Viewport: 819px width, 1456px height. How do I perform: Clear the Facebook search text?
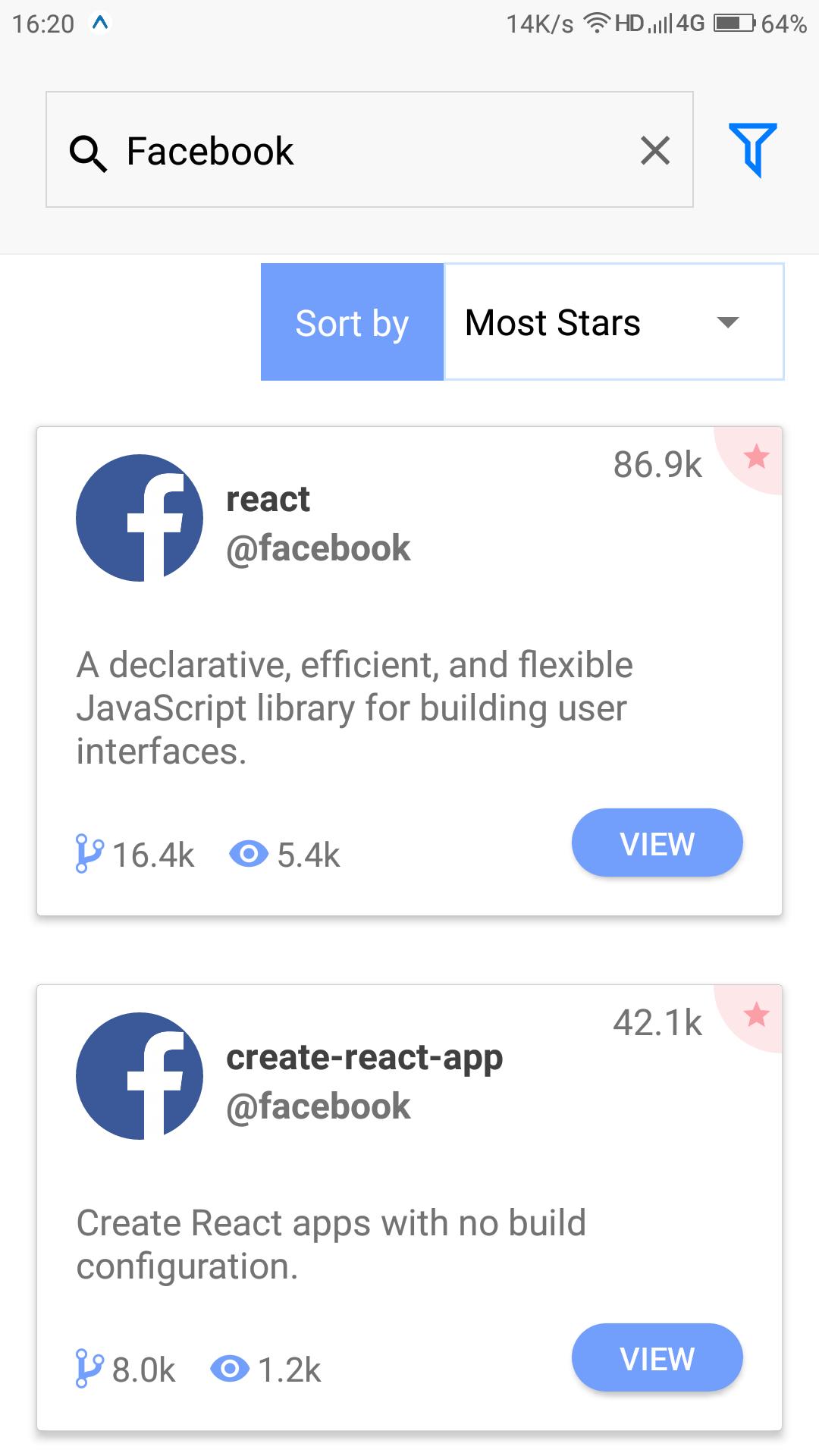[655, 150]
